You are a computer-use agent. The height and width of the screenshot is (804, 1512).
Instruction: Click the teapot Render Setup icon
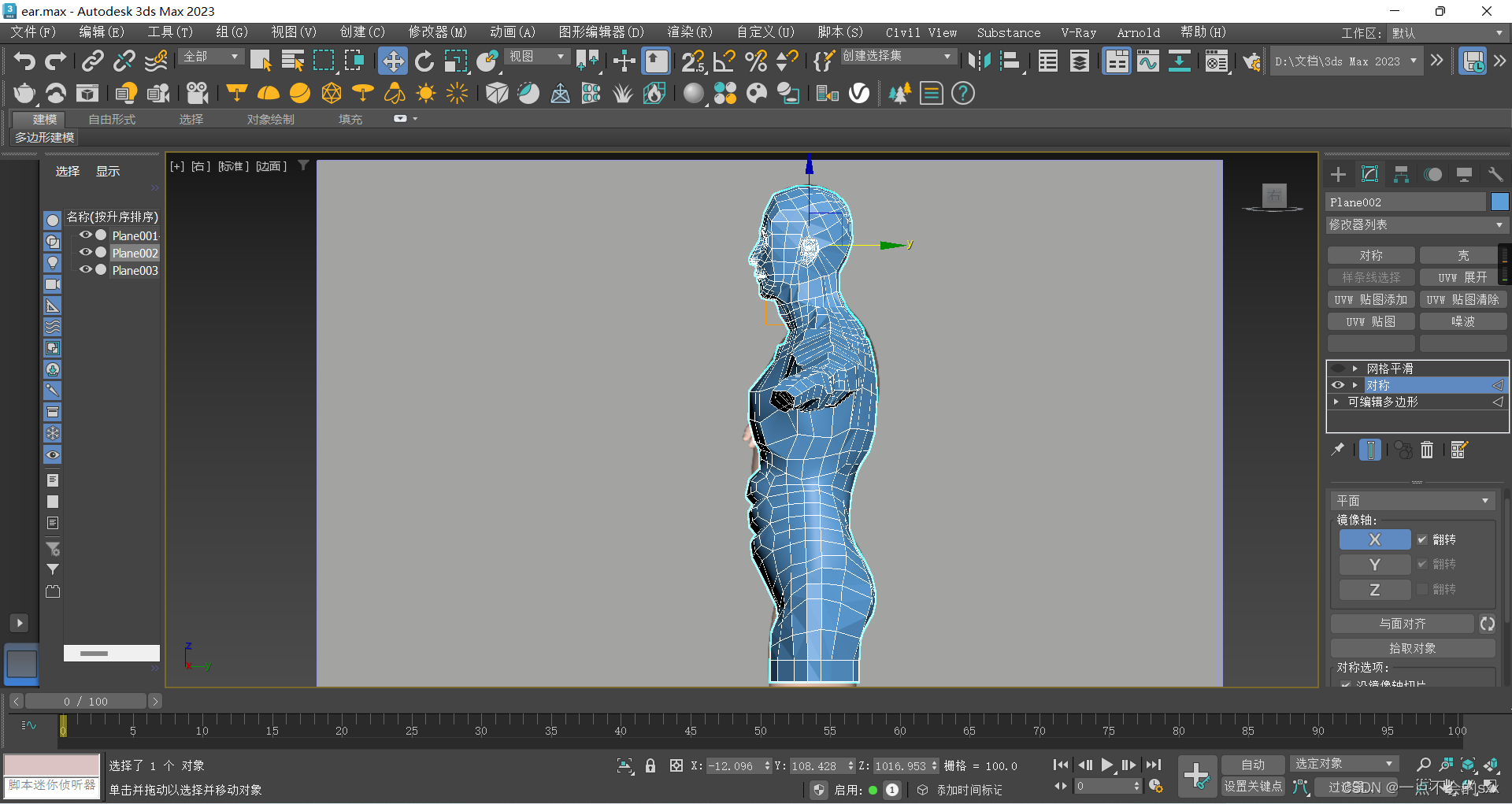pyautogui.click(x=24, y=94)
